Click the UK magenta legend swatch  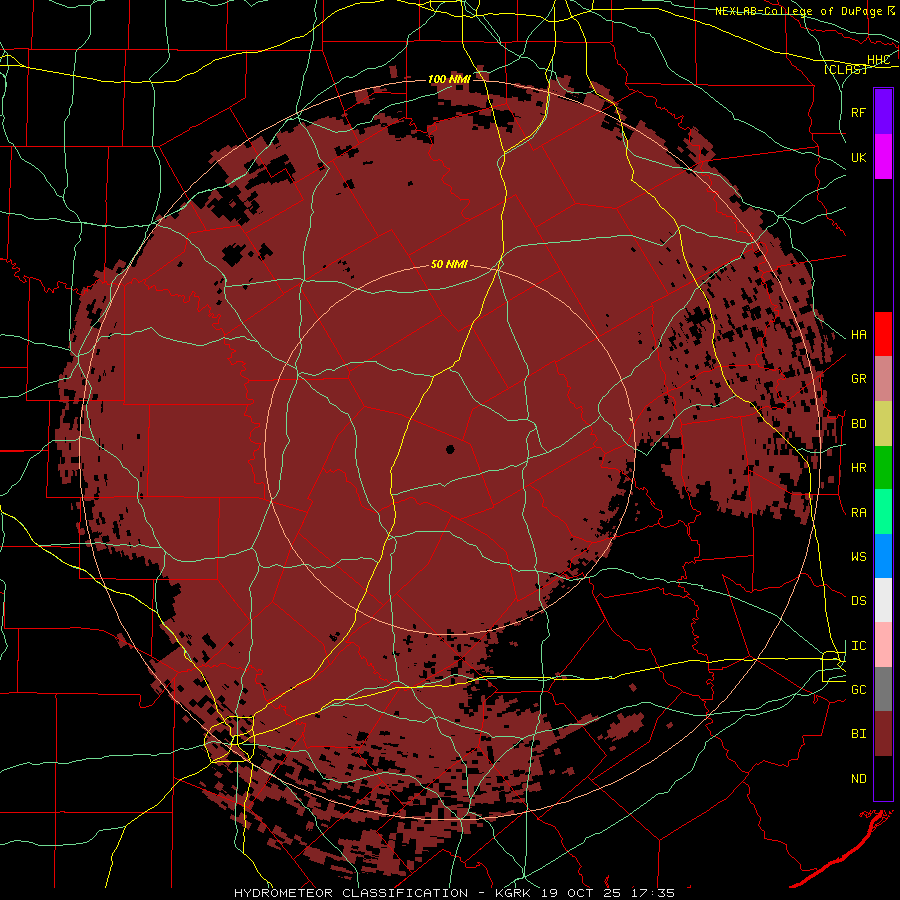883,157
